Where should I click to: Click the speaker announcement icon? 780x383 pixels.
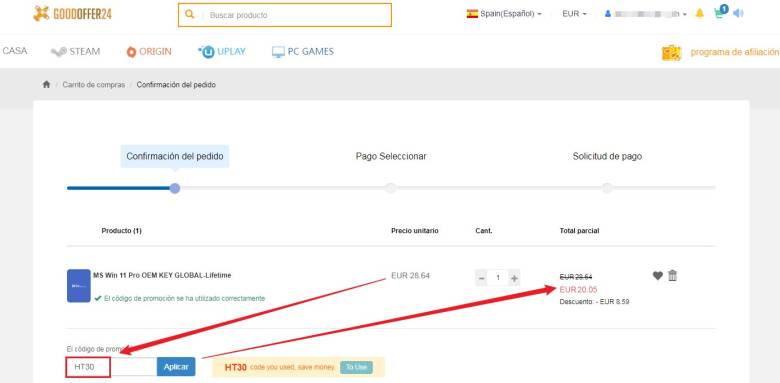738,13
